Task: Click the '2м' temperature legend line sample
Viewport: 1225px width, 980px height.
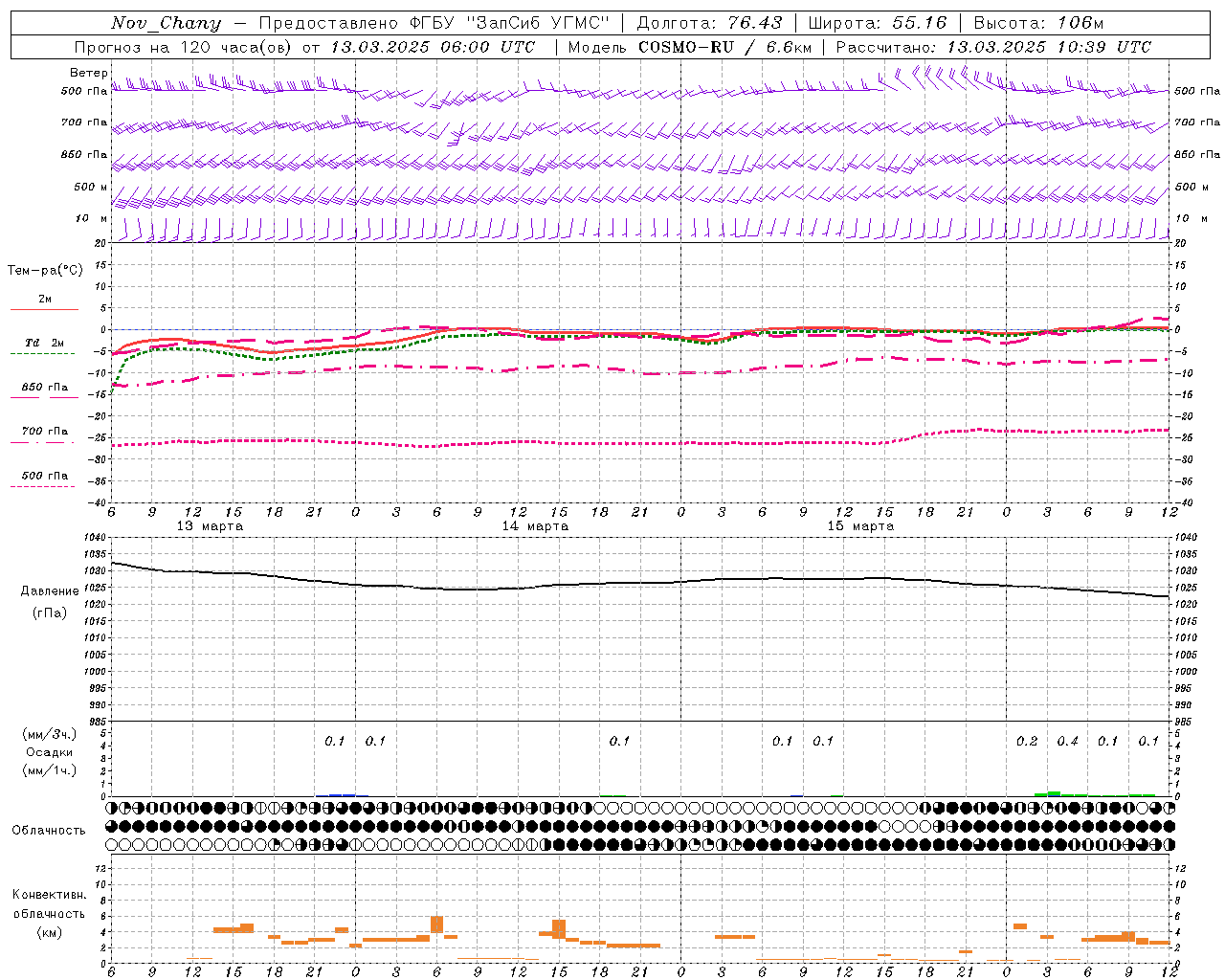Action: (44, 309)
